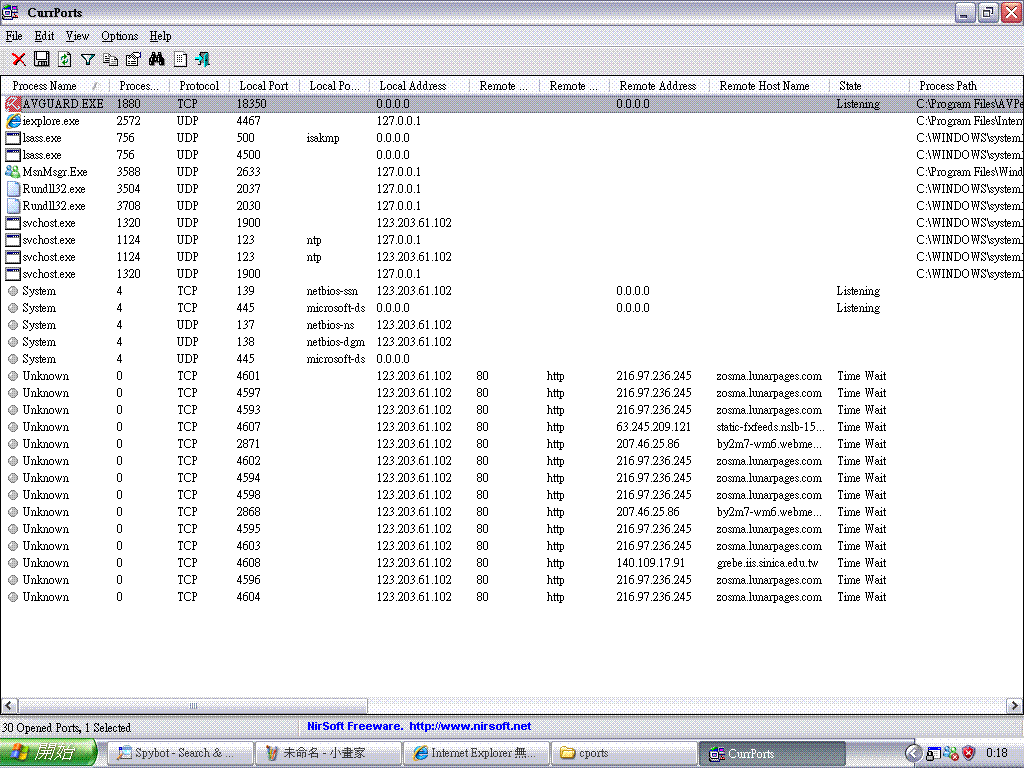Open the Edit menu
Viewport: 1024px width, 768px height.
[x=44, y=36]
